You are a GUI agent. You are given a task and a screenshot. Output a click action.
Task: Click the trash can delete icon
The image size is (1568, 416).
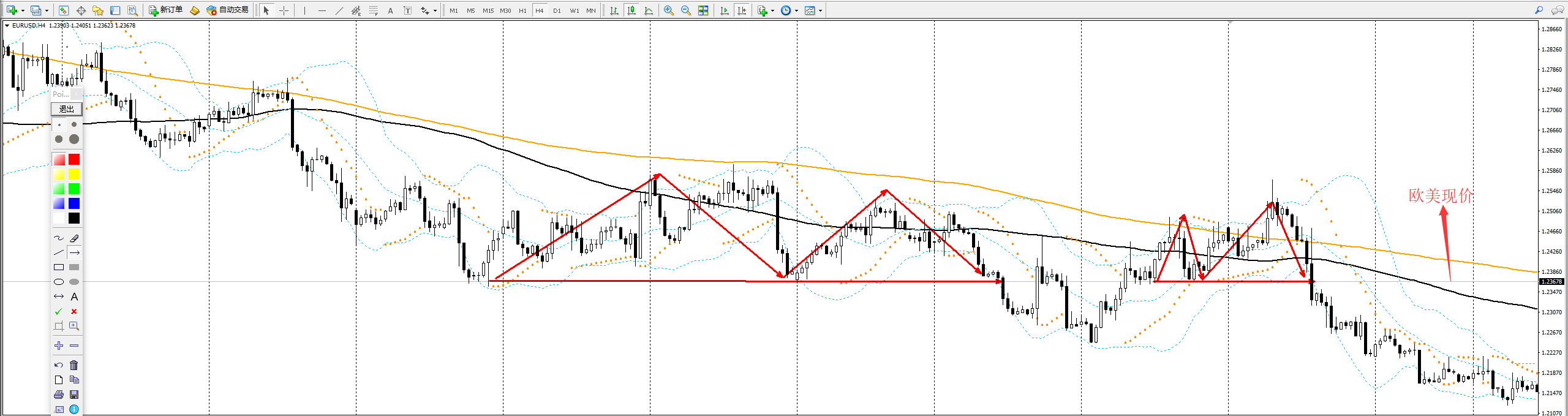click(74, 365)
